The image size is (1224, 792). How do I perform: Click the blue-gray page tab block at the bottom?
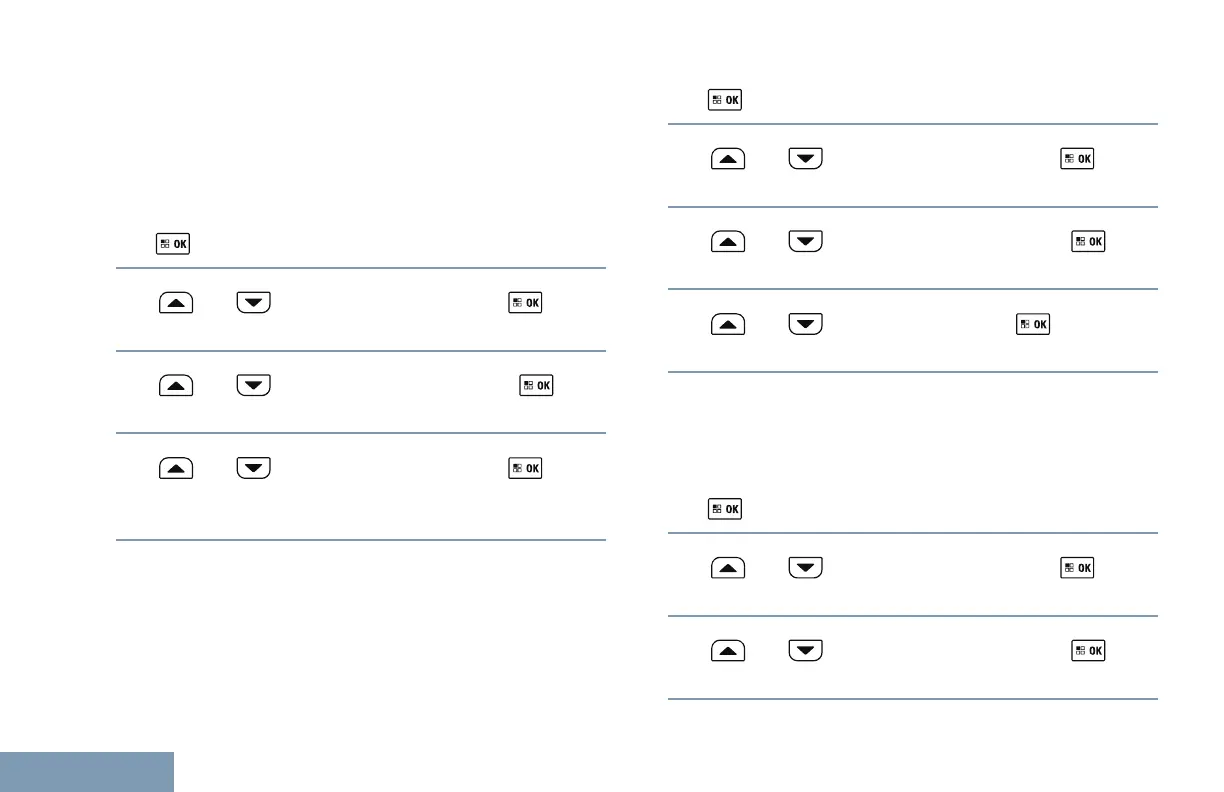pyautogui.click(x=86, y=771)
